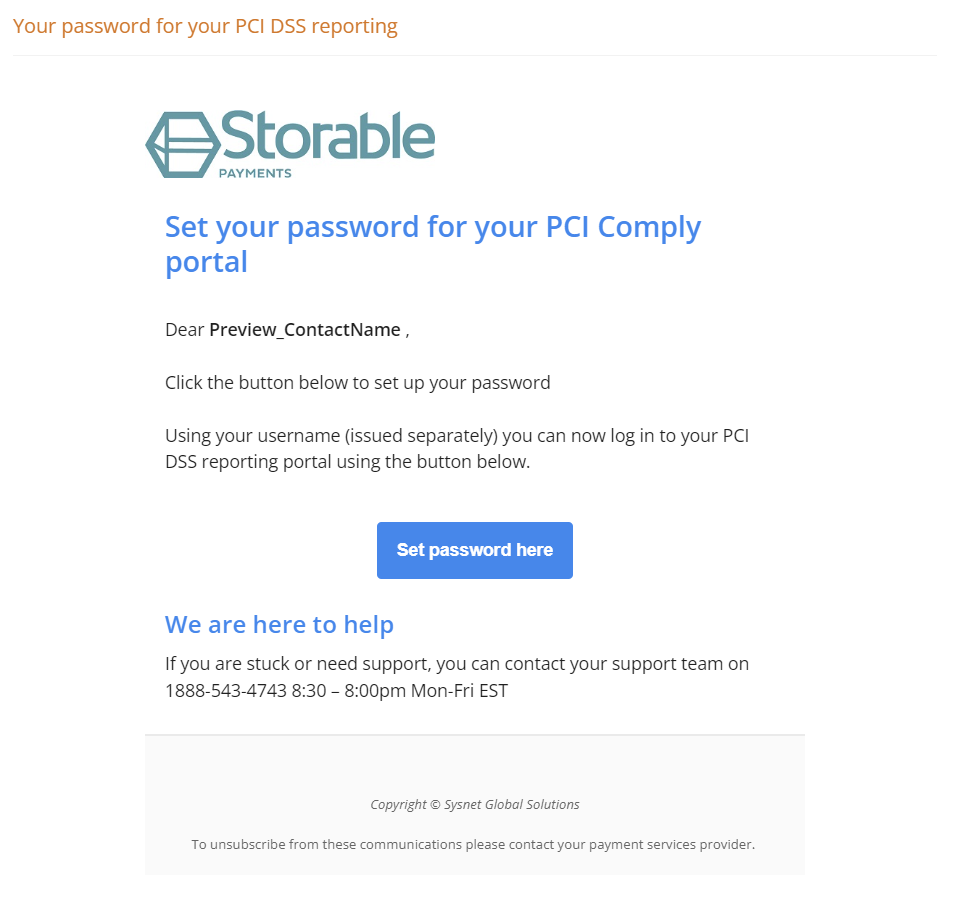The height and width of the screenshot is (909, 960).
Task: Click the username issued separately paragraph
Action: point(457,448)
